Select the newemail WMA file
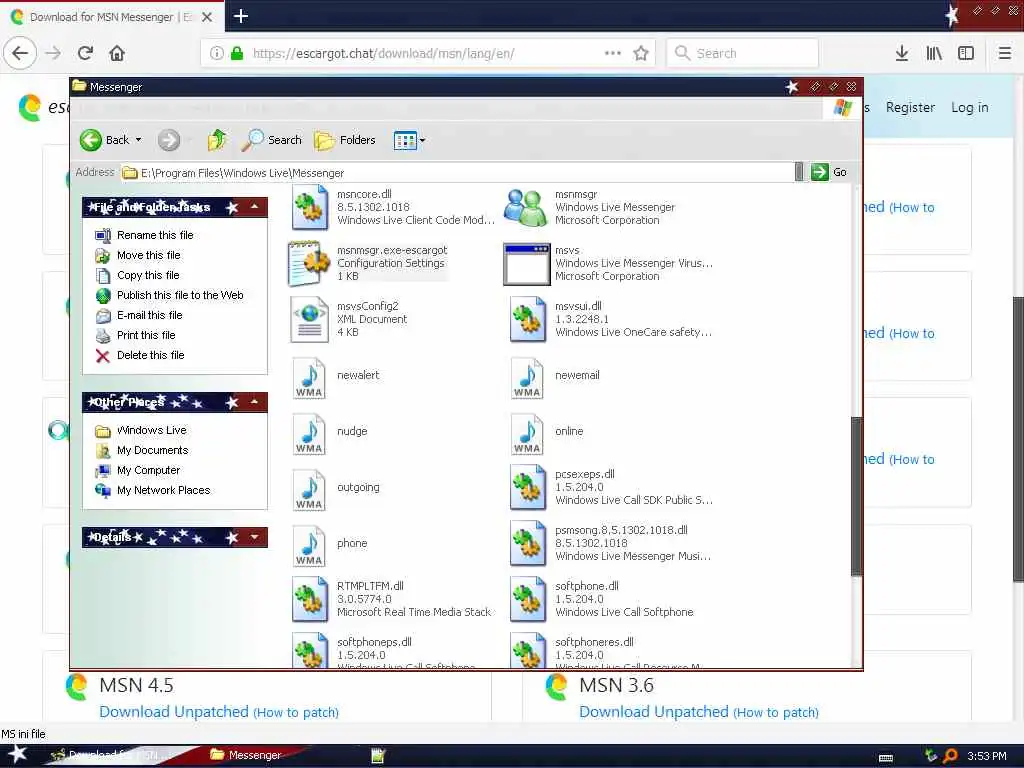 (528, 377)
